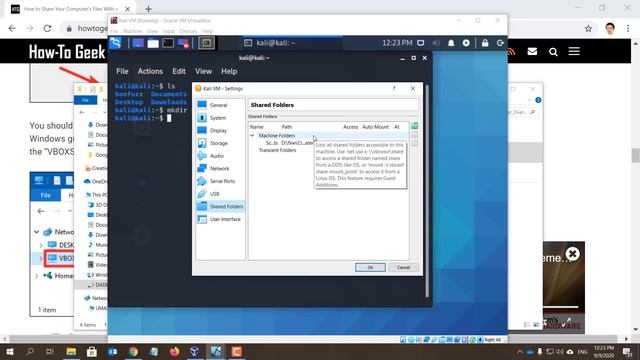
Task: Click the Path column header
Action: tap(287, 127)
